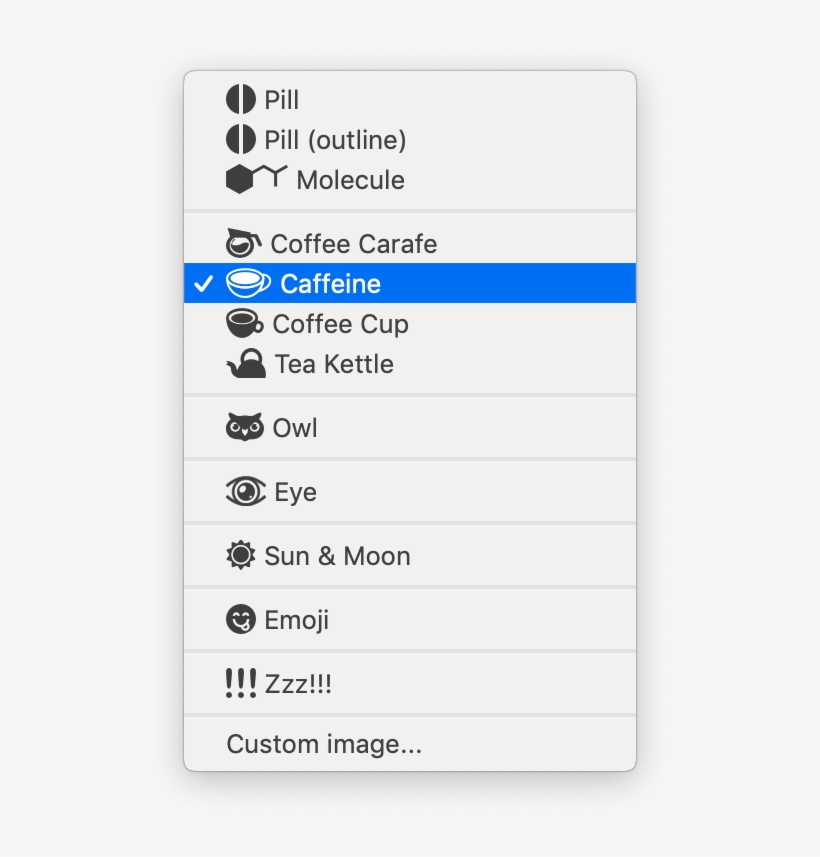The width and height of the screenshot is (820, 857).
Task: Choose the Coffee Cup icon
Action: pos(245,323)
